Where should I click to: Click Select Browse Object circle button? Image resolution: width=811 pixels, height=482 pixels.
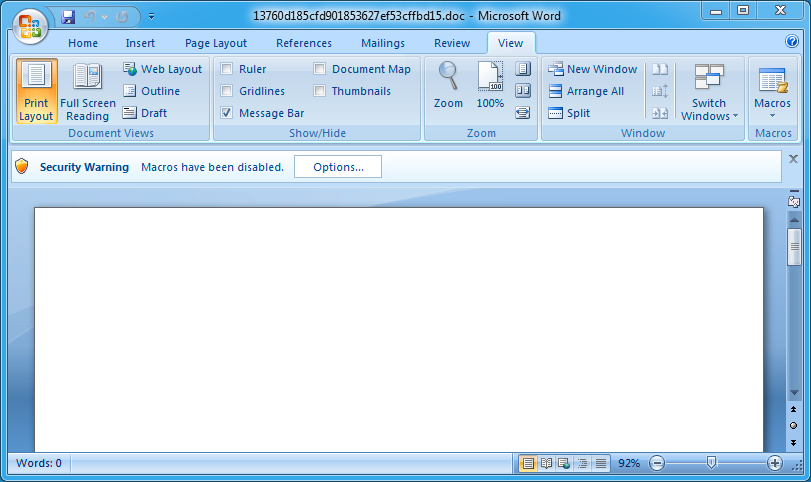tap(793, 426)
